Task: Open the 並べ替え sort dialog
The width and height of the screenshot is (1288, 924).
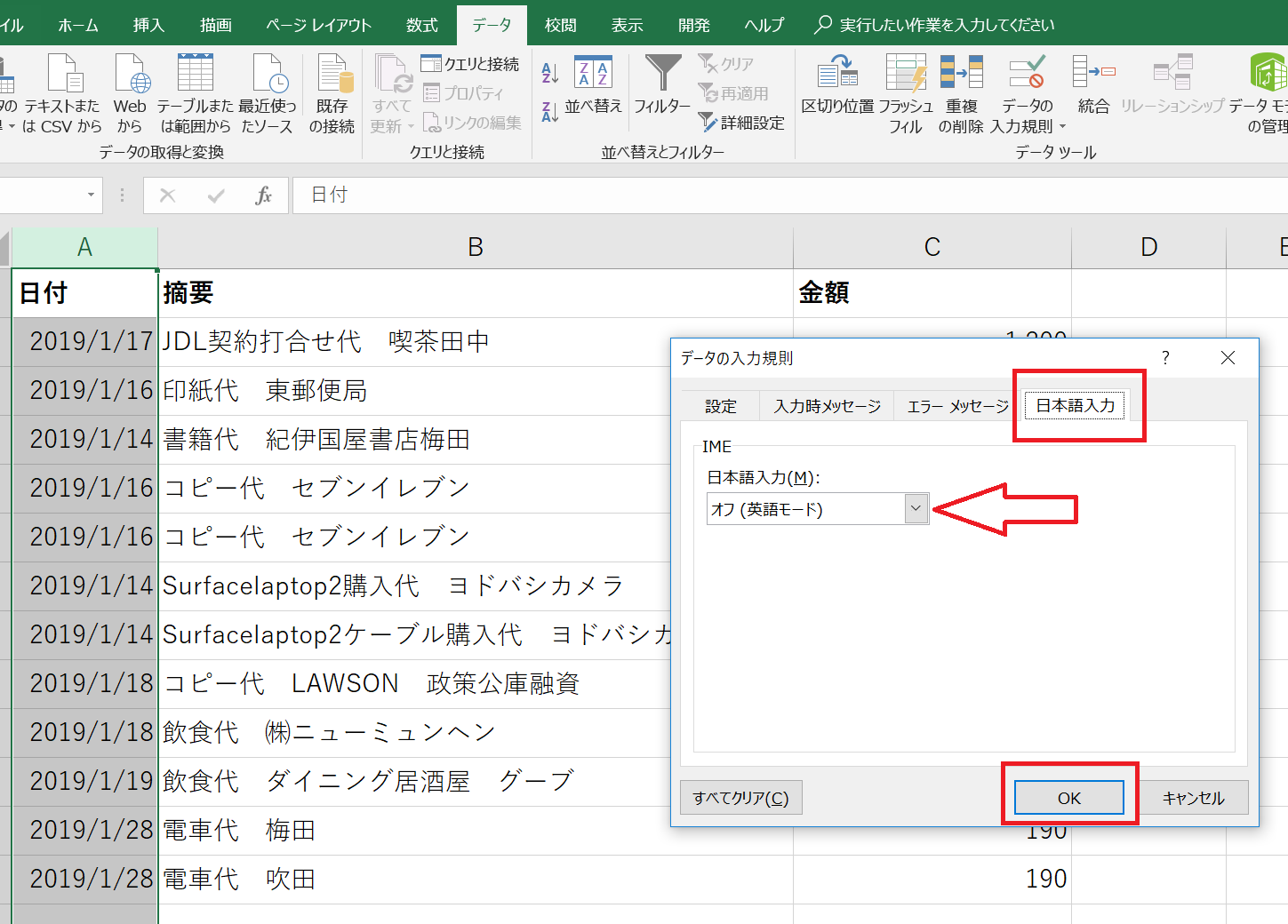Action: click(x=593, y=86)
